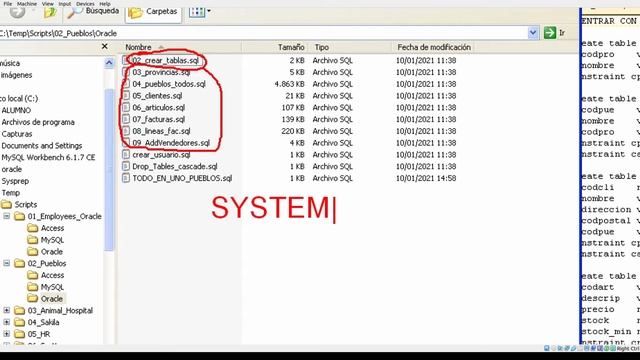Open the Devices menu
640x360 pixels.
(85, 4)
